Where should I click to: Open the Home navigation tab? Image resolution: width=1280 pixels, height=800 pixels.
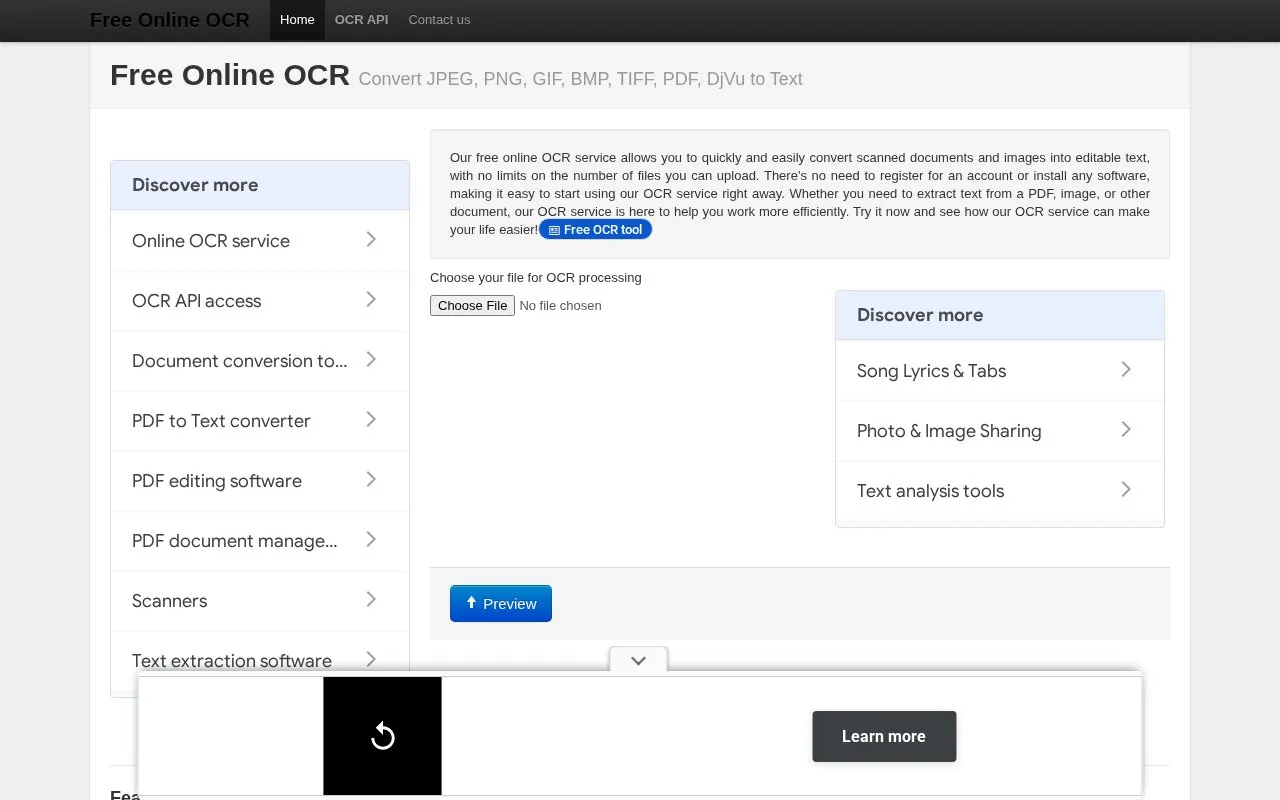[297, 20]
